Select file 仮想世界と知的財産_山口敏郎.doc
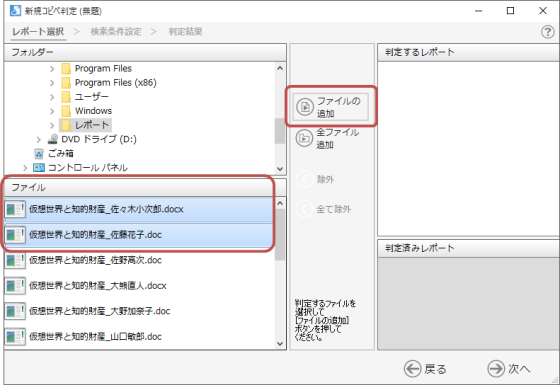The width and height of the screenshot is (560, 385). coord(140,336)
